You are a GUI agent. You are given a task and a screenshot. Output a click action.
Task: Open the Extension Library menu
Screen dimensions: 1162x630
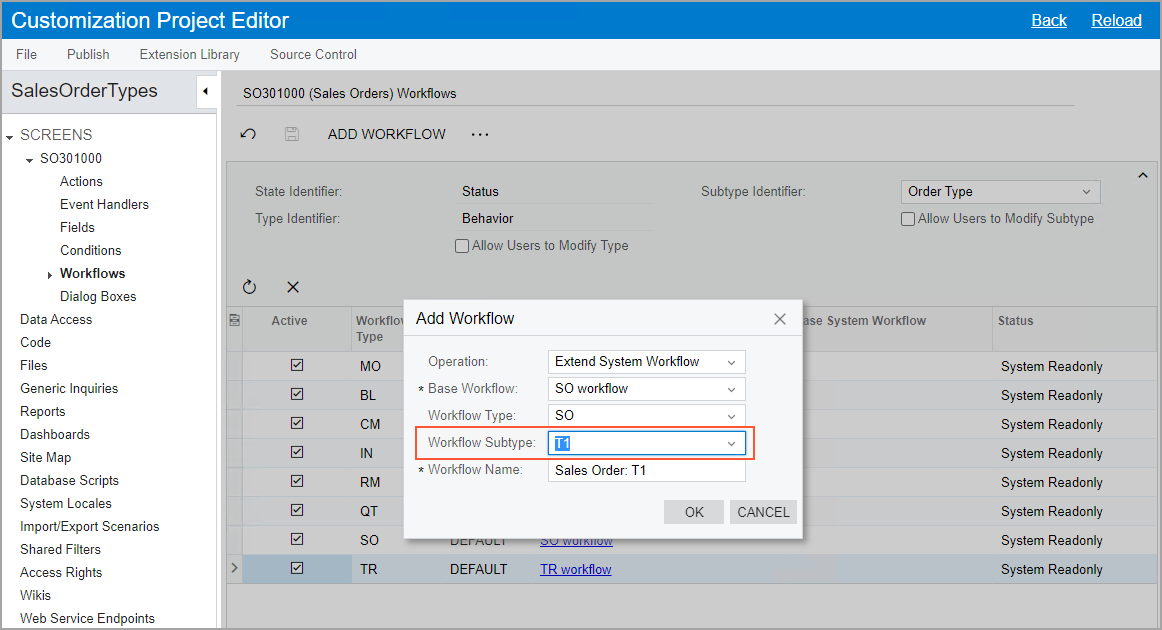coord(189,54)
